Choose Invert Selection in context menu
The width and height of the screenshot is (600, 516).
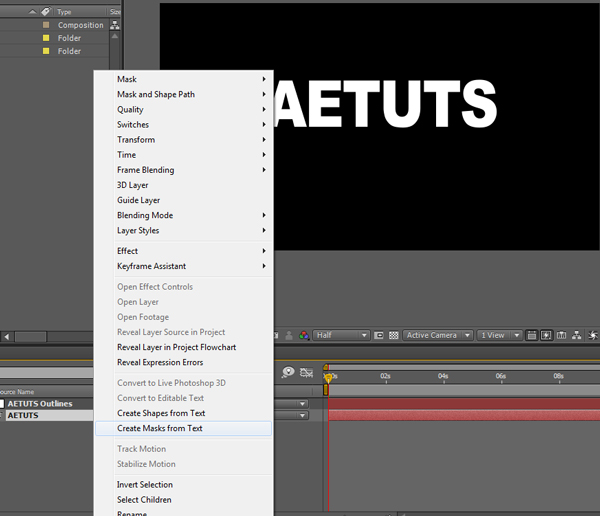click(184, 485)
